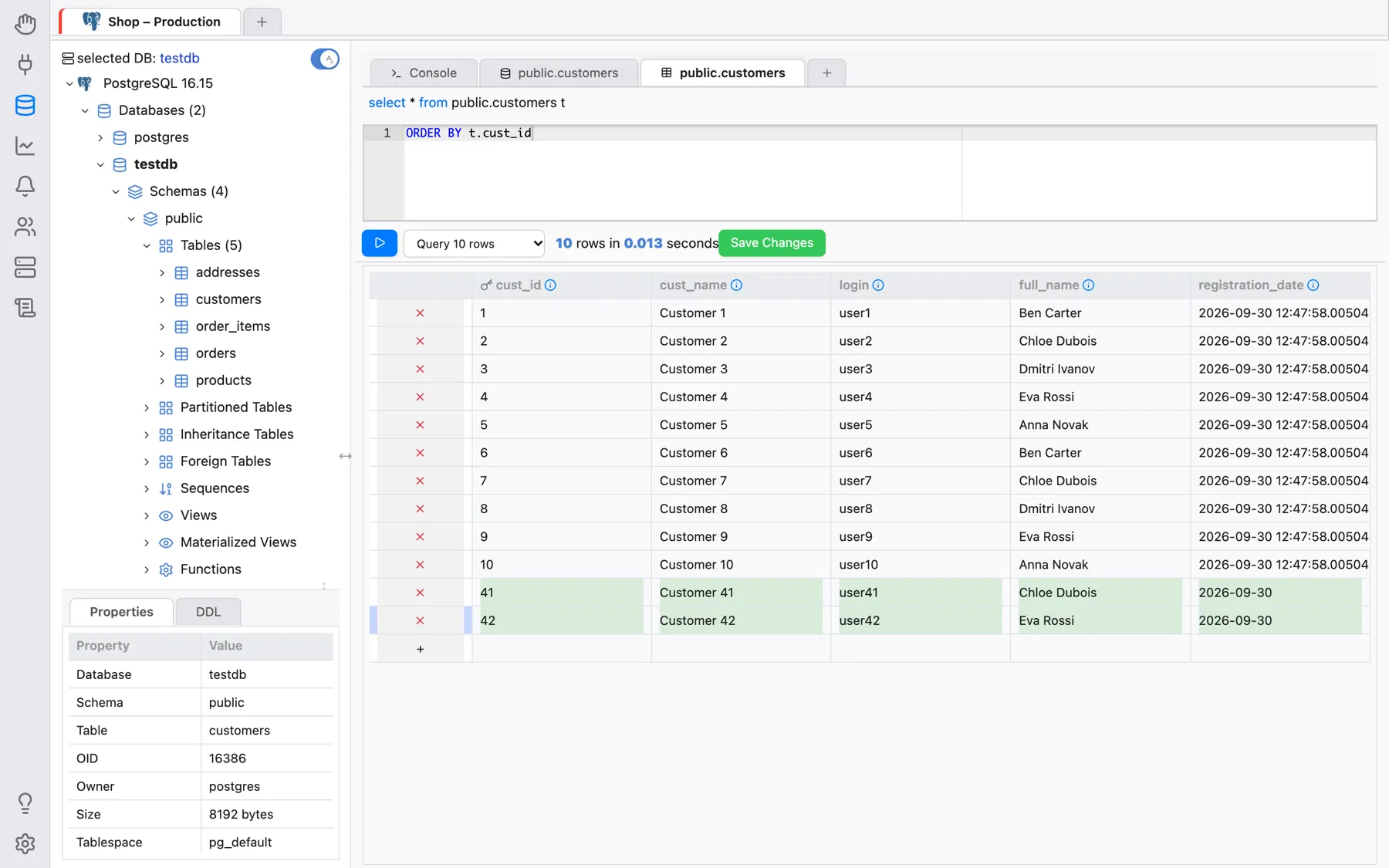The width and height of the screenshot is (1389, 868).
Task: Collapse the Databases (2) node
Action: pos(85,110)
